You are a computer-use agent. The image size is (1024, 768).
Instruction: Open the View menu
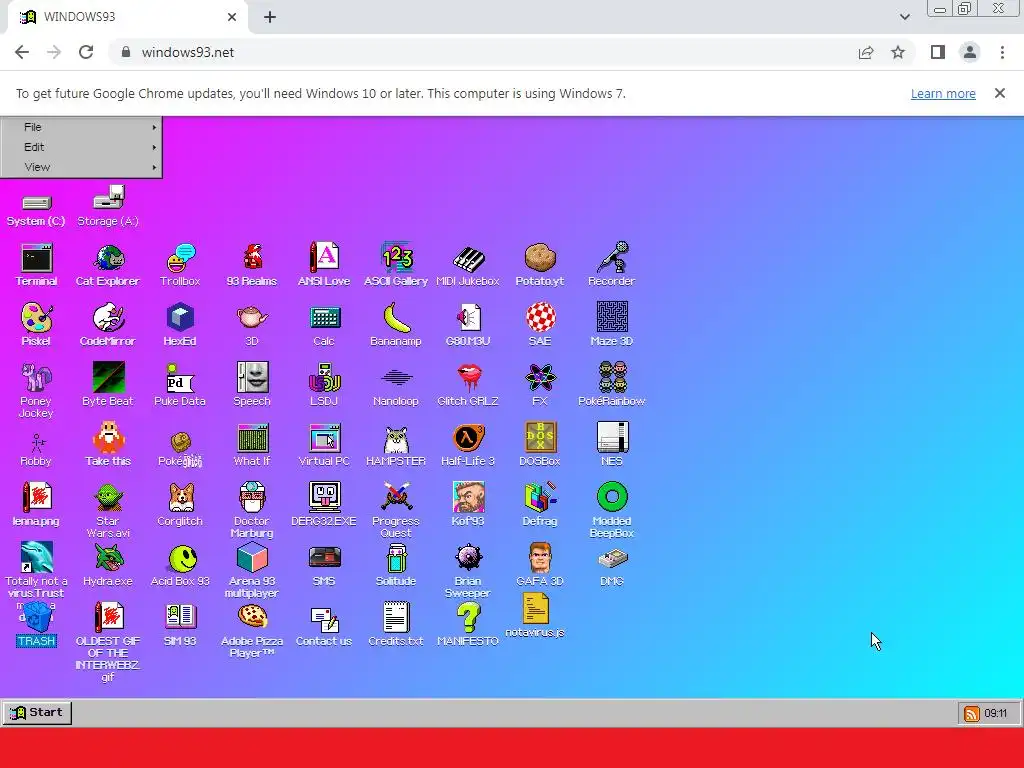point(81,167)
